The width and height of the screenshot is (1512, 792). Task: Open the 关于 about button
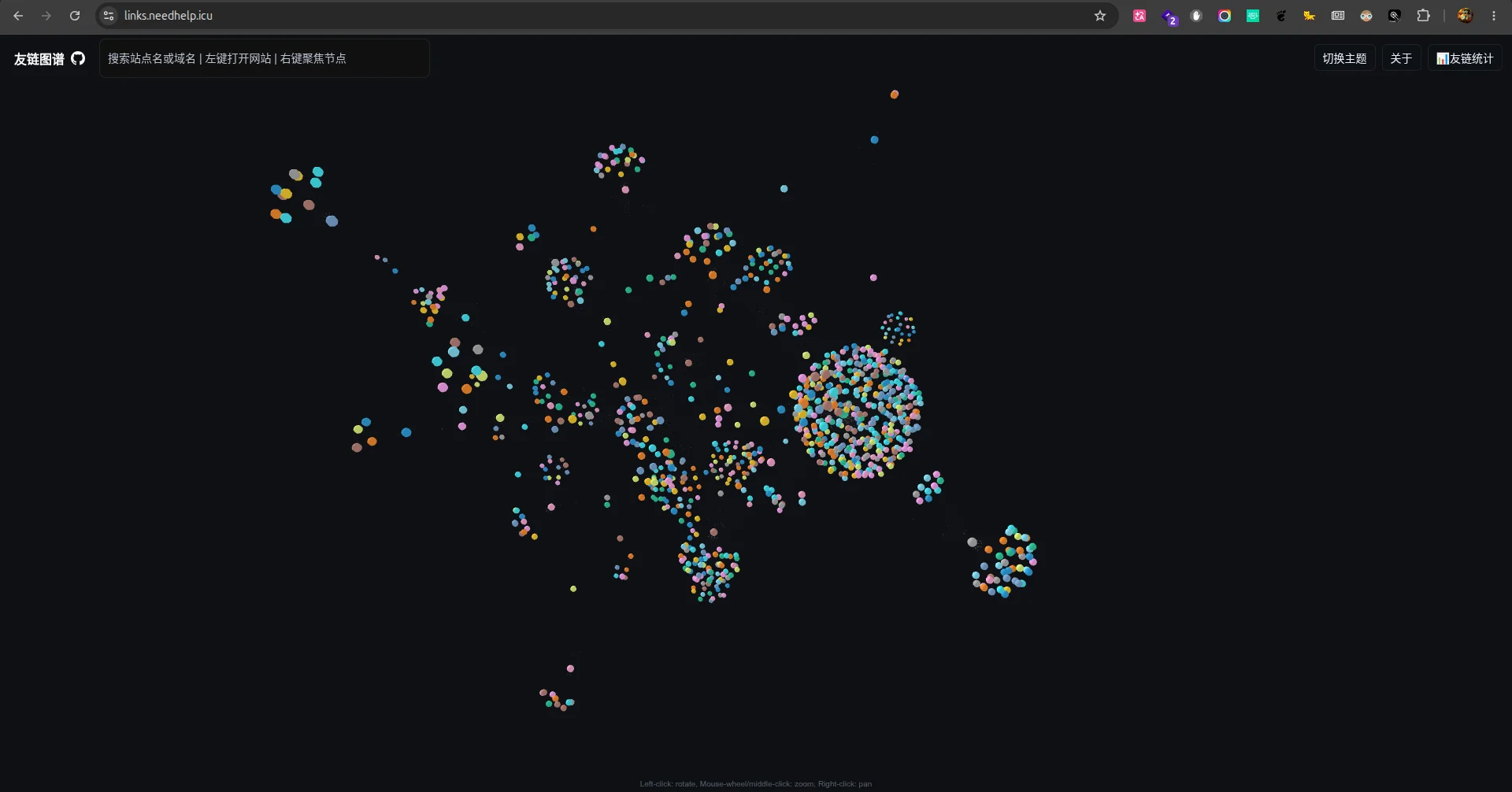click(x=1401, y=58)
